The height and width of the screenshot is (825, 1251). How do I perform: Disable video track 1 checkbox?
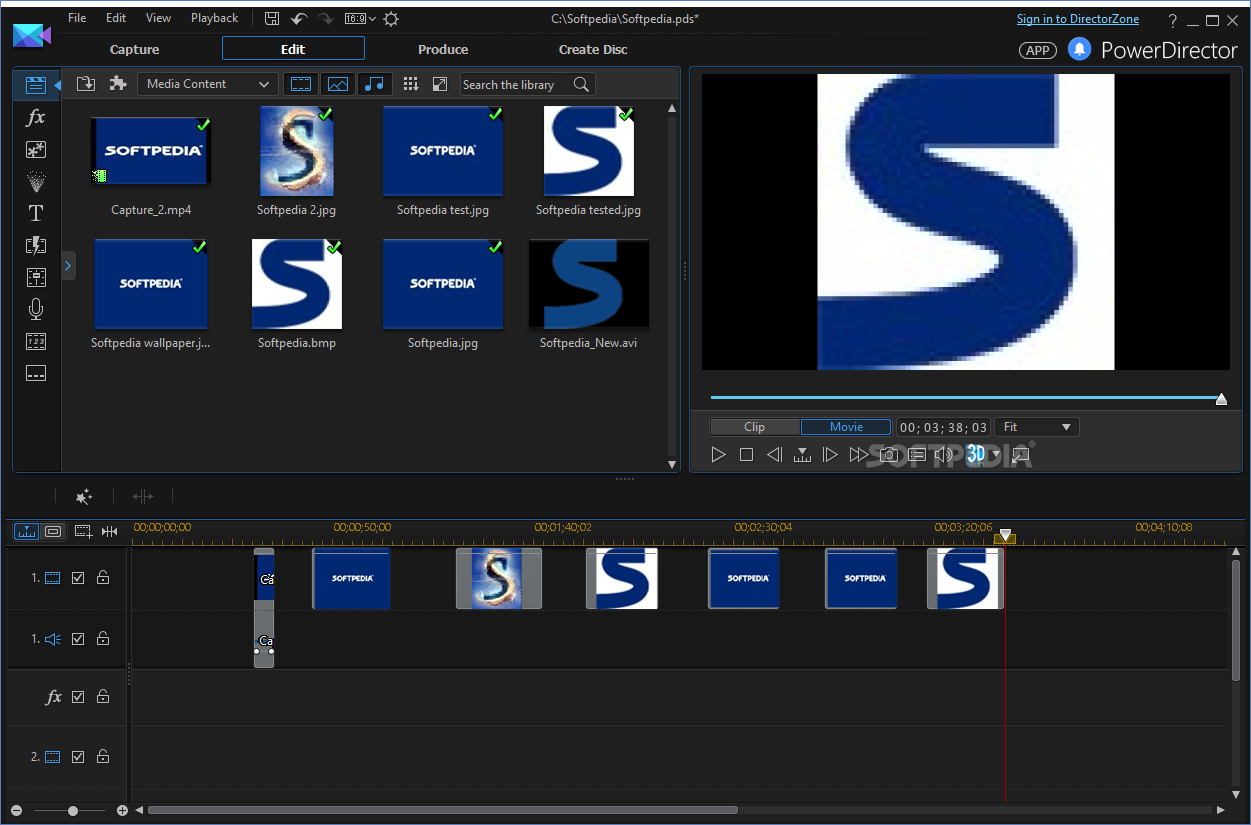(x=78, y=578)
